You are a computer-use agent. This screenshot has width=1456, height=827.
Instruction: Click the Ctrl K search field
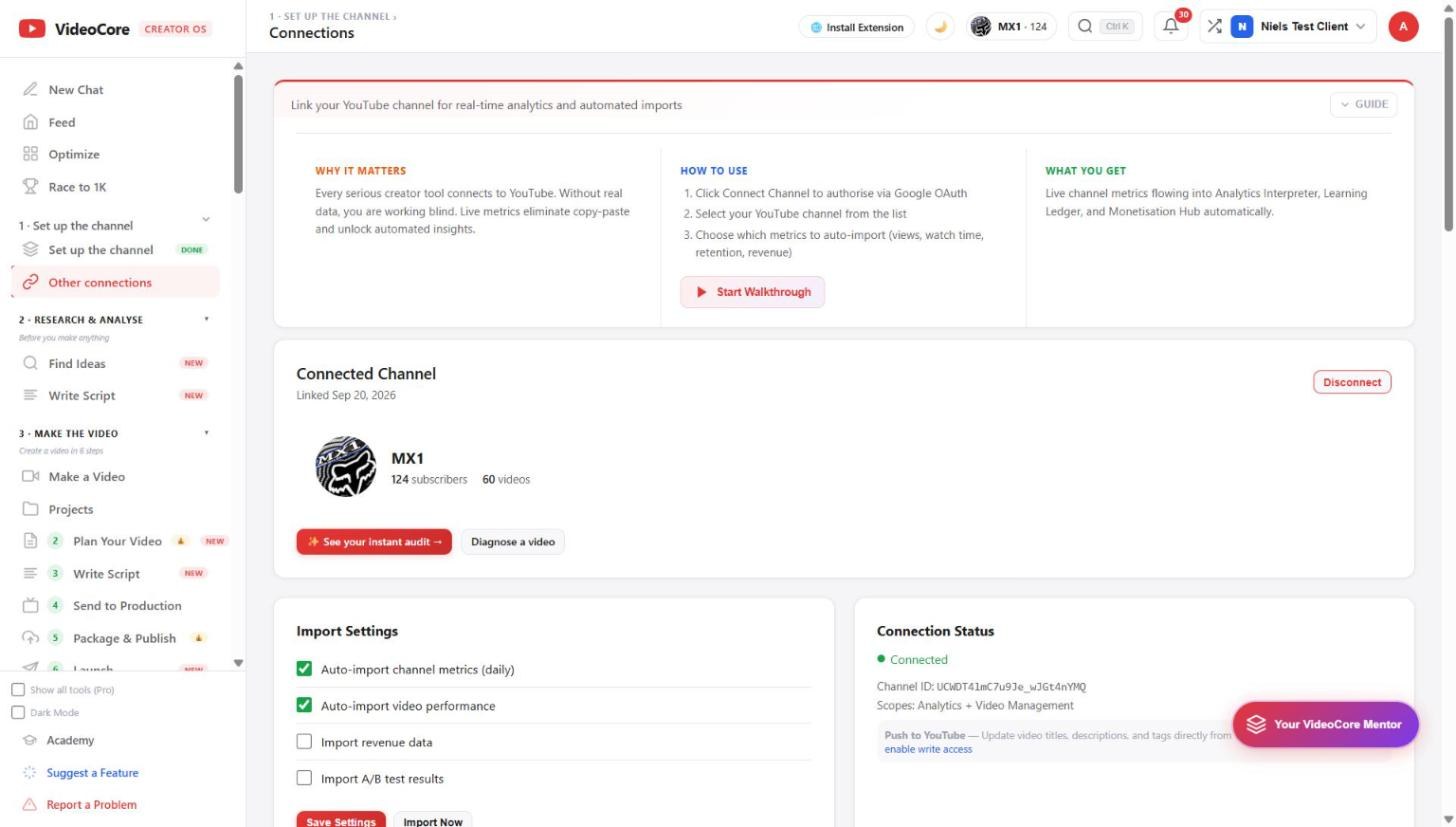(1104, 27)
